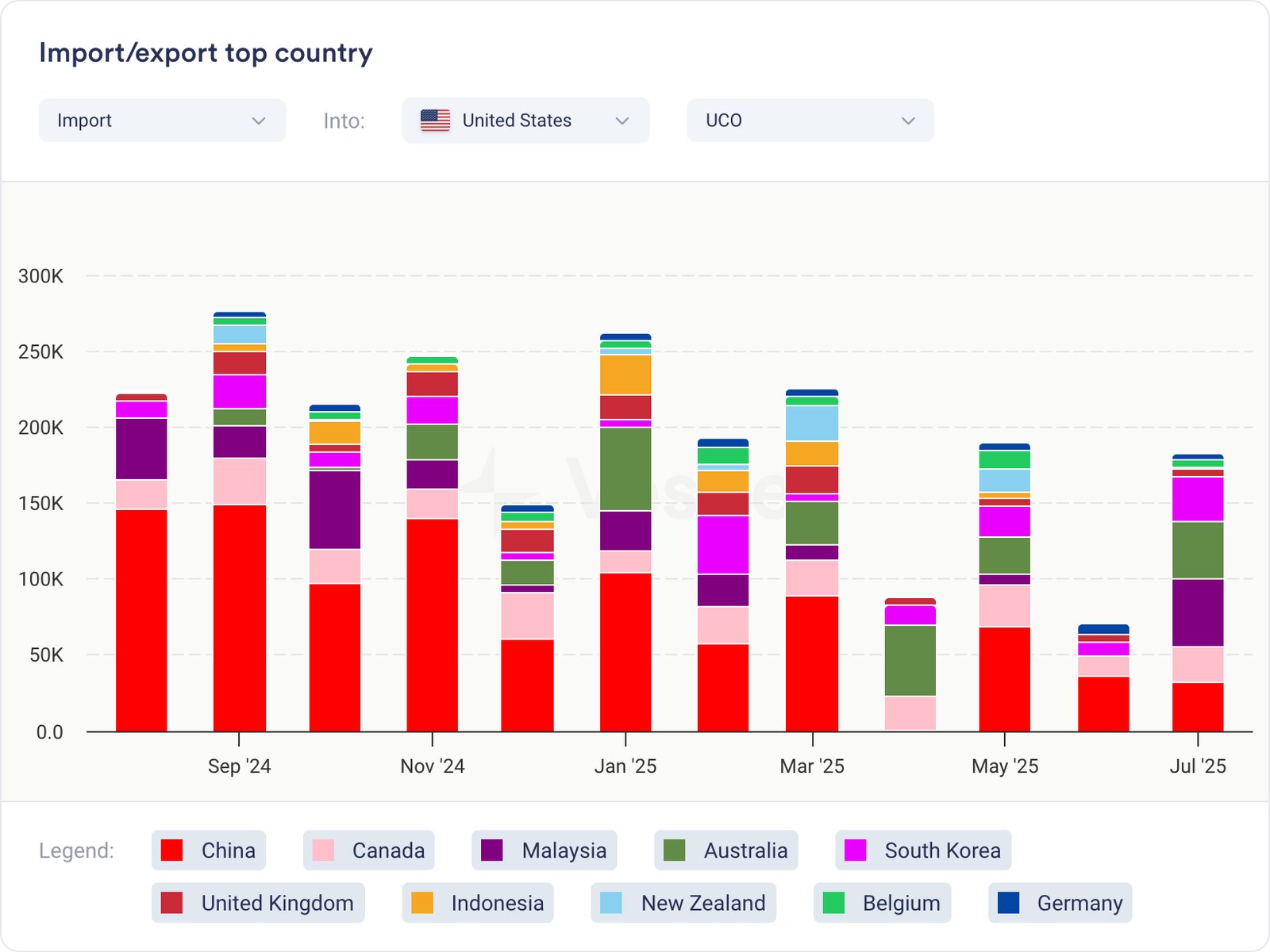Click the United Kingdom legend color square
Image resolution: width=1270 pixels, height=952 pixels.
(171, 903)
